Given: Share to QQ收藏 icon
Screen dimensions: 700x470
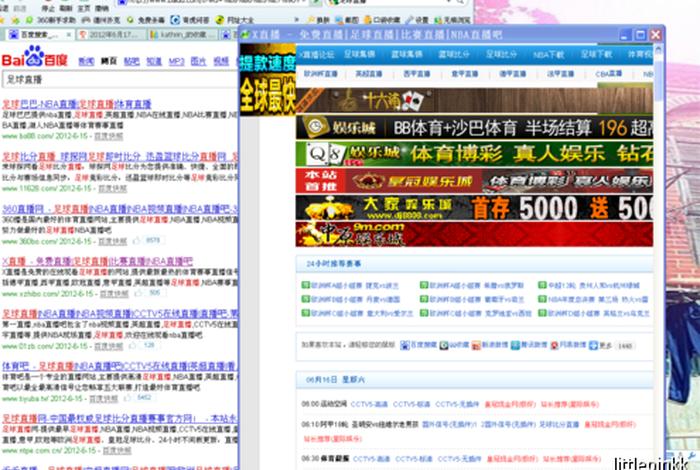Looking at the screenshot, I should 443,345.
